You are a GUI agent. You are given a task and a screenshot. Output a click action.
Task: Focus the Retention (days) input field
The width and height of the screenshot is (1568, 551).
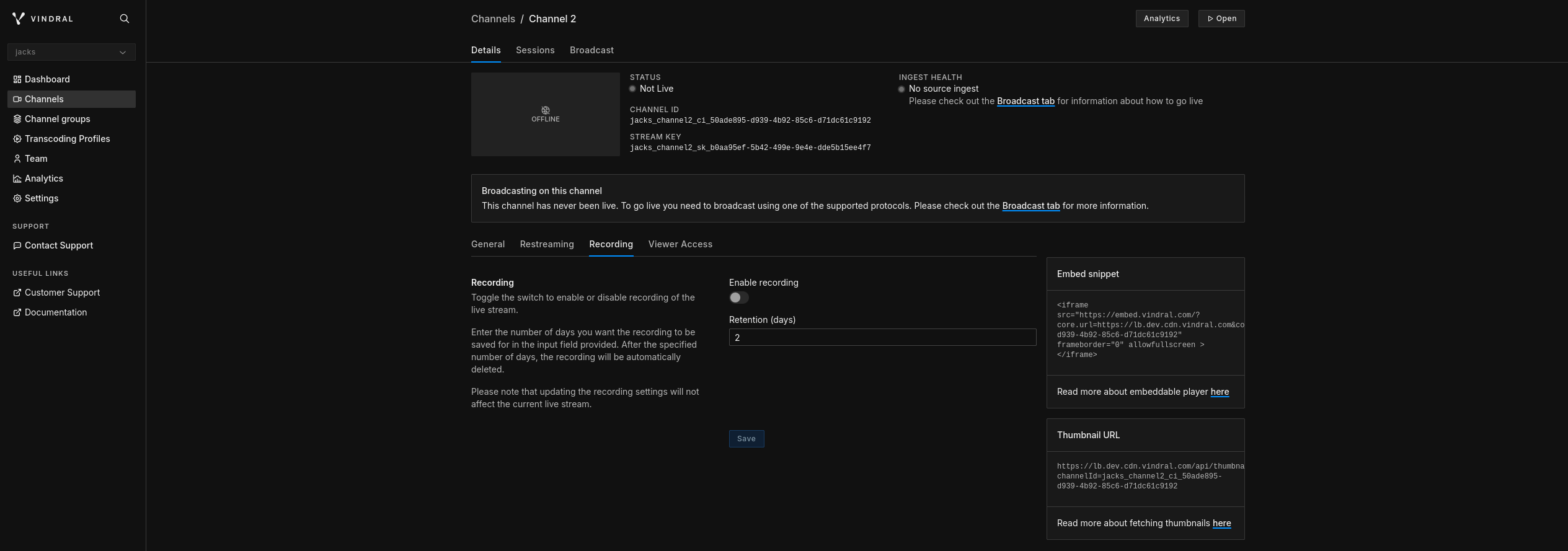click(x=882, y=337)
